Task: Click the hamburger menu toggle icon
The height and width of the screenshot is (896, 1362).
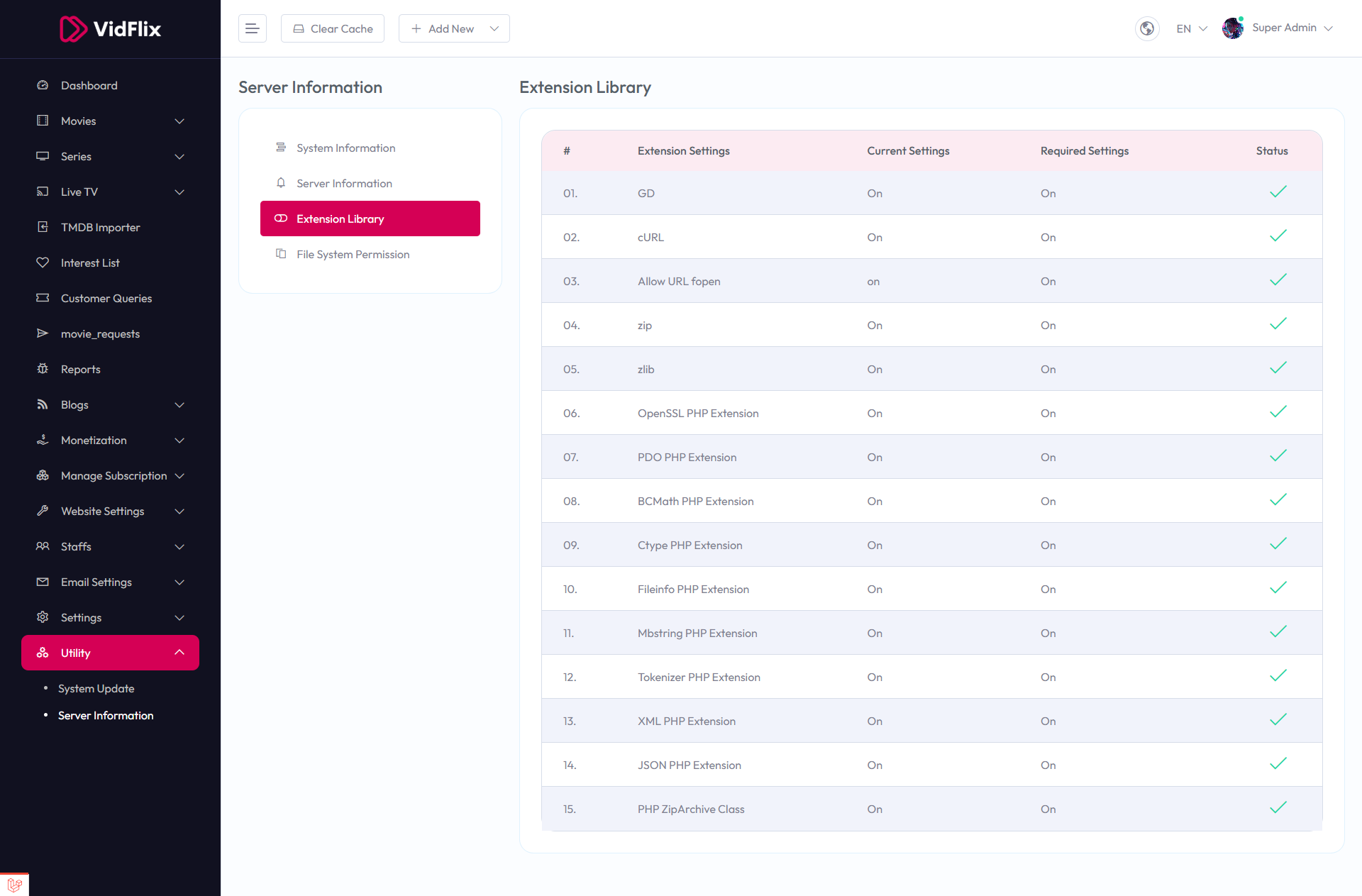Action: point(252,28)
